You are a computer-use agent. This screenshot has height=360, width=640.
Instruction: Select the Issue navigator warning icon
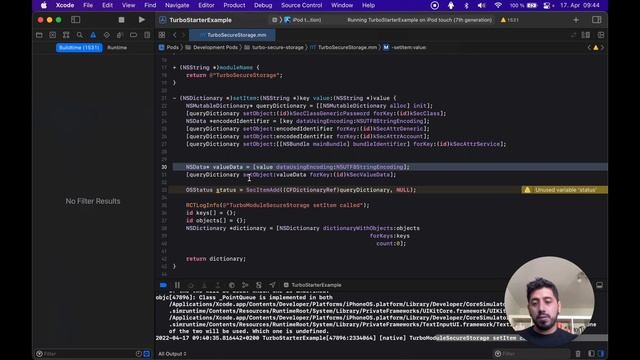pos(93,35)
